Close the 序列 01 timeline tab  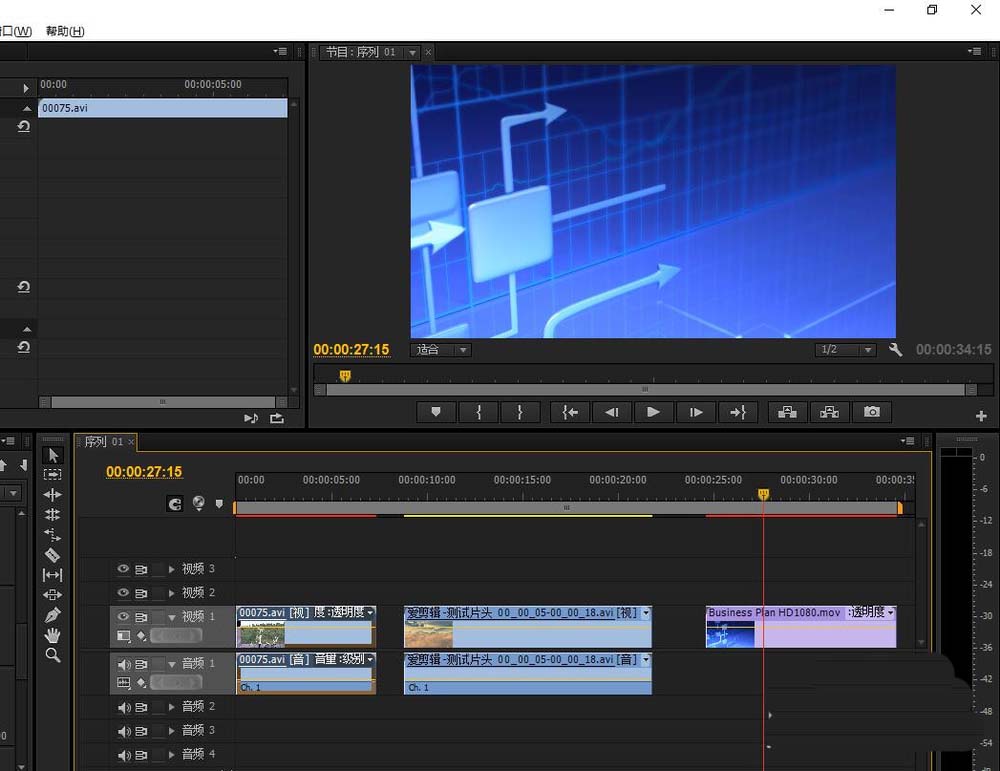point(131,441)
